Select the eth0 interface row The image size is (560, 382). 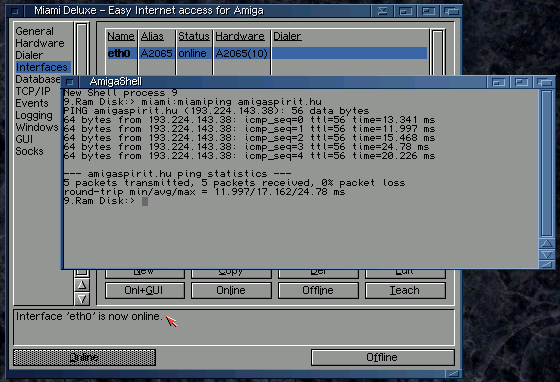[x=267, y=53]
